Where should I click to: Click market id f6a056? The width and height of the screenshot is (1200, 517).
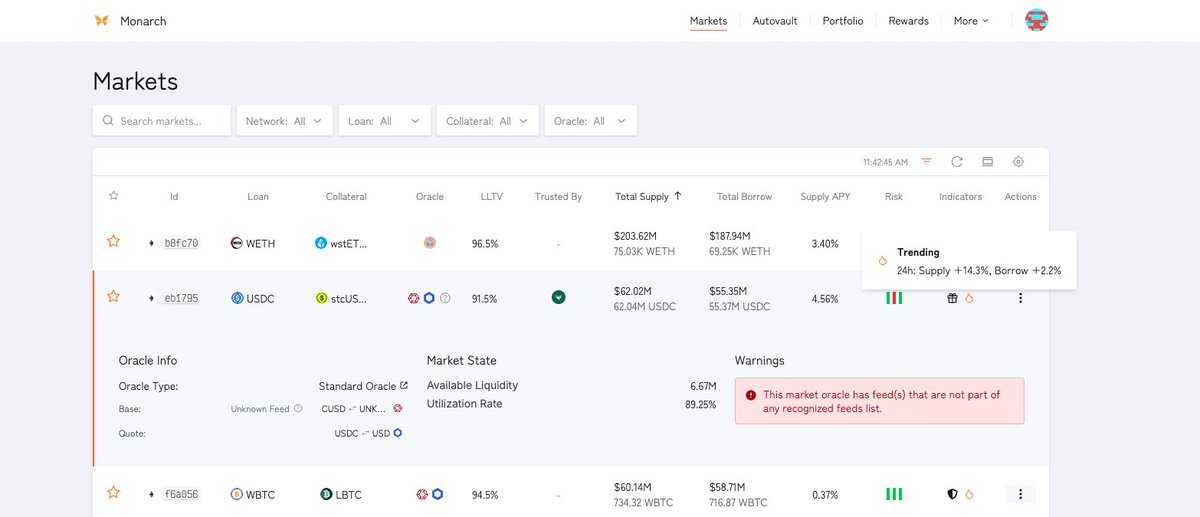(x=181, y=494)
